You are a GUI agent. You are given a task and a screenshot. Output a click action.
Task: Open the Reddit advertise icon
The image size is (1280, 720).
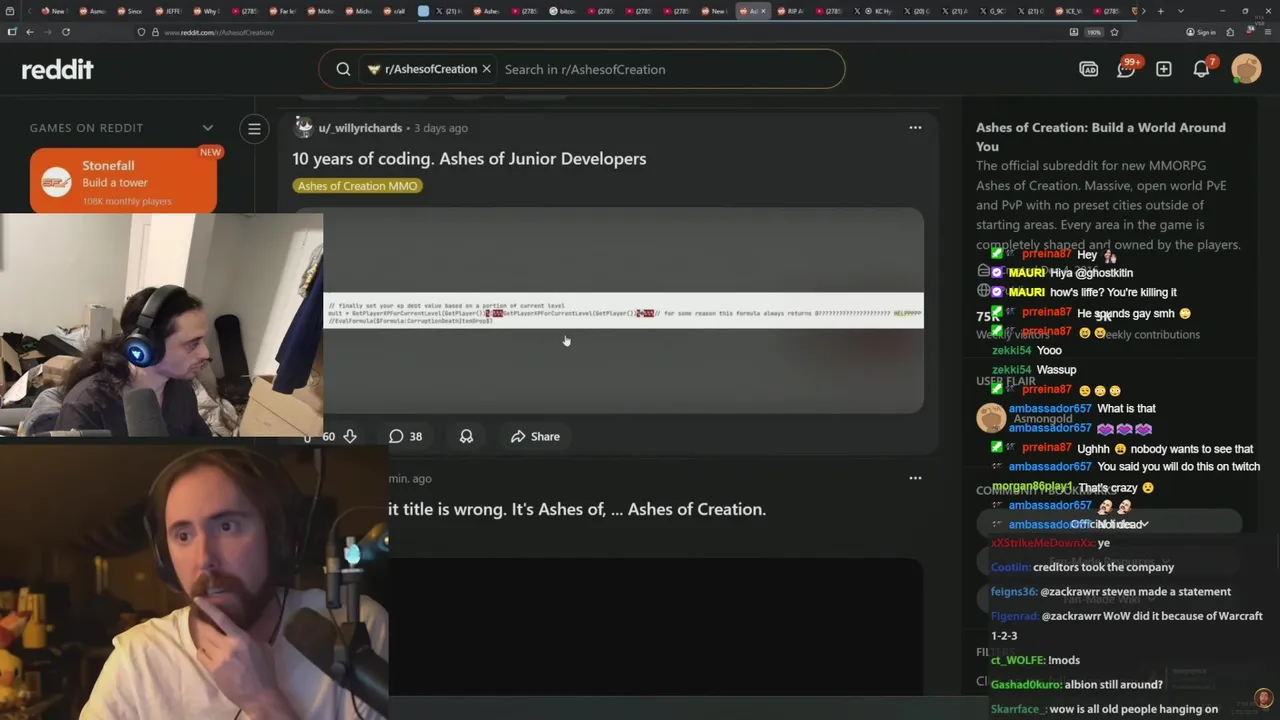pos(1088,69)
